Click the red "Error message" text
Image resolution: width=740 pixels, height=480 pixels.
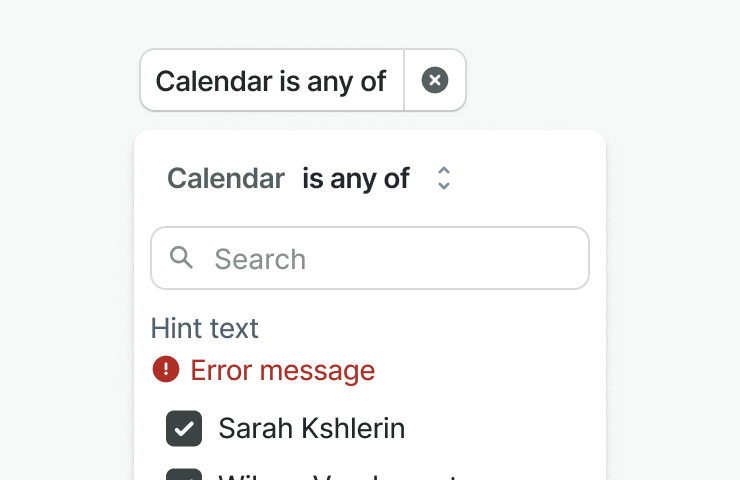coord(282,371)
